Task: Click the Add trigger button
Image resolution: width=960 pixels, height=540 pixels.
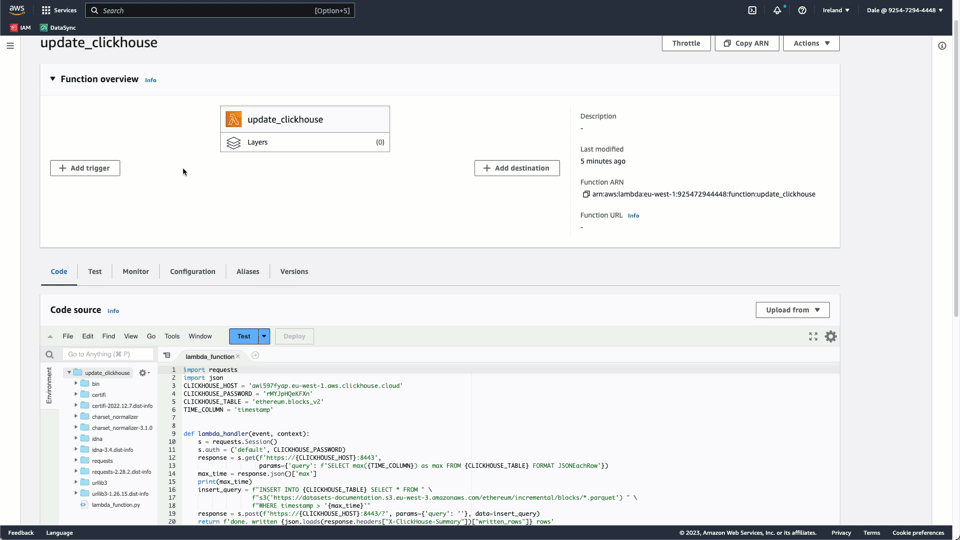Action: pyautogui.click(x=85, y=168)
